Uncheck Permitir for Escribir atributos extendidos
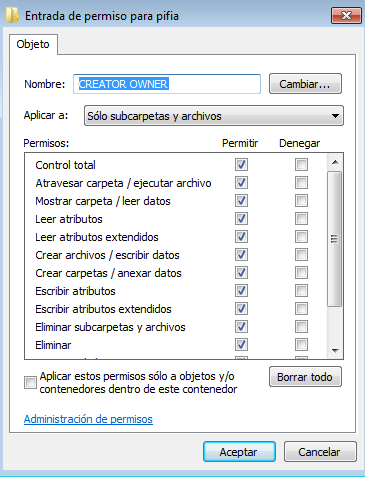Image resolution: width=365 pixels, height=477 pixels. pyautogui.click(x=241, y=308)
